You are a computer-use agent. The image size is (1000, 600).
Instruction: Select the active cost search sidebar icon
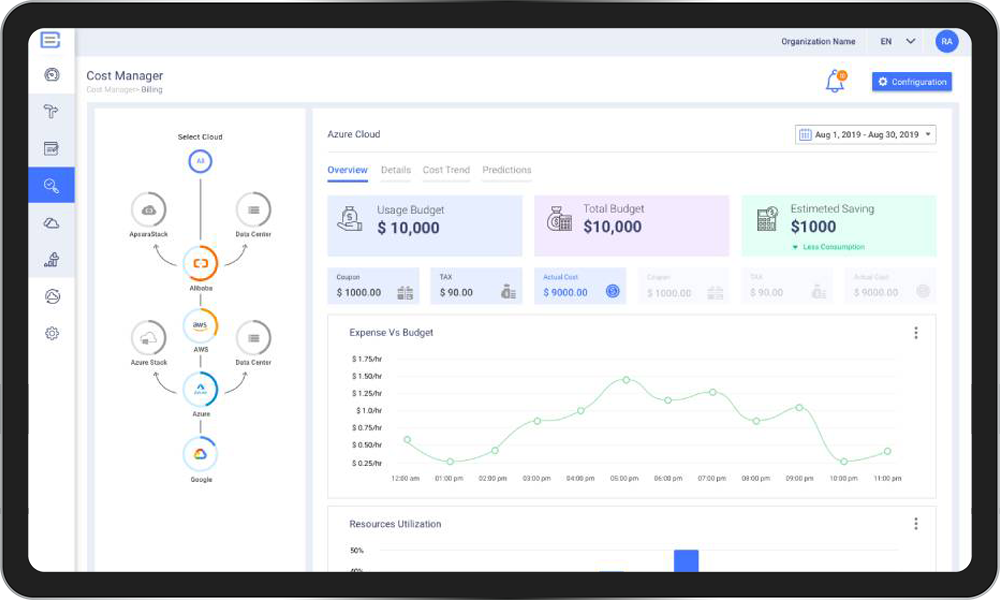pyautogui.click(x=51, y=185)
